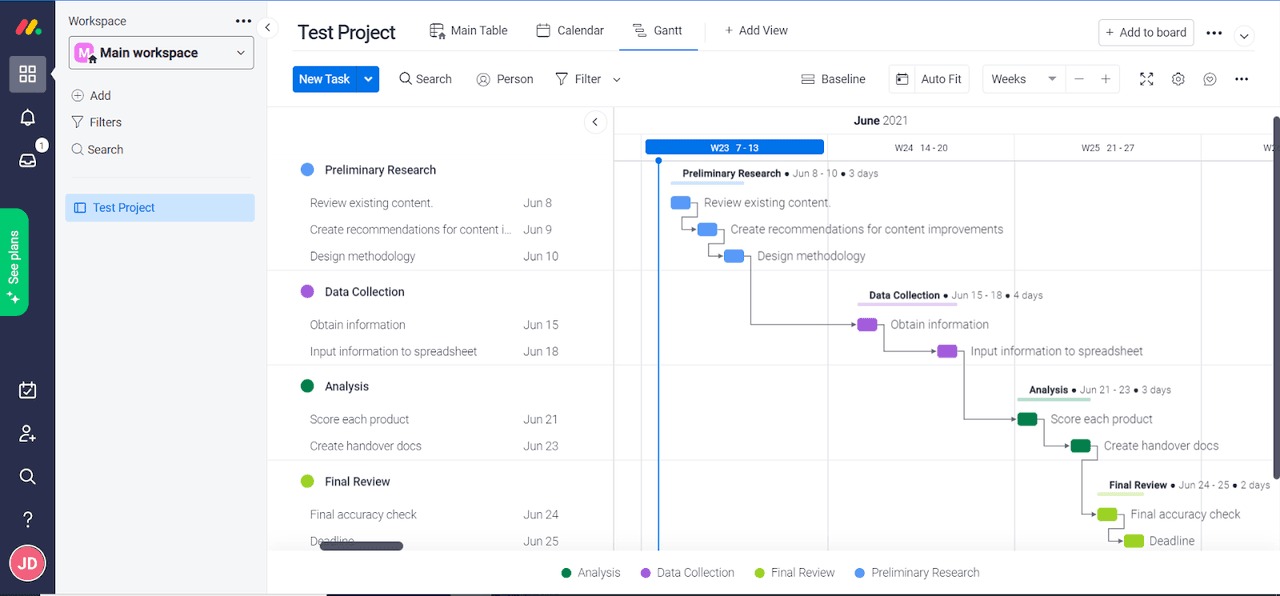Toggle Data Collection group in legend
Image resolution: width=1280 pixels, height=596 pixels.
[x=687, y=573]
